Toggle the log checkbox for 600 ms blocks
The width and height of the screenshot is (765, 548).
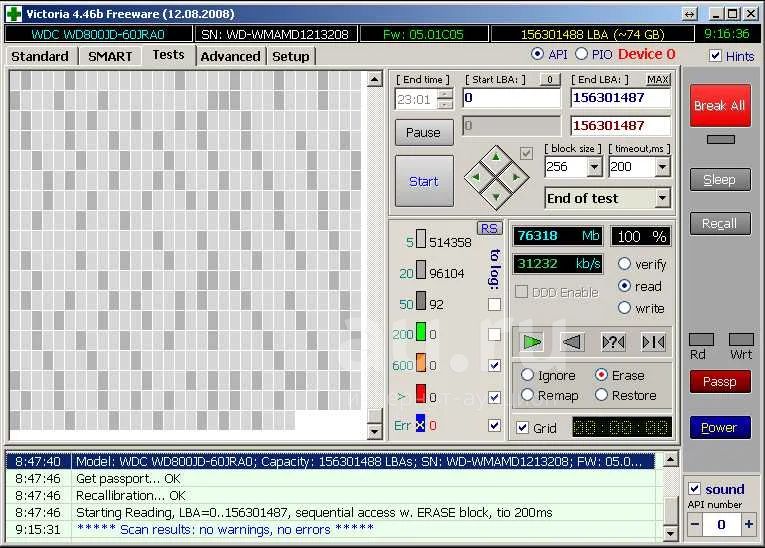coord(494,365)
